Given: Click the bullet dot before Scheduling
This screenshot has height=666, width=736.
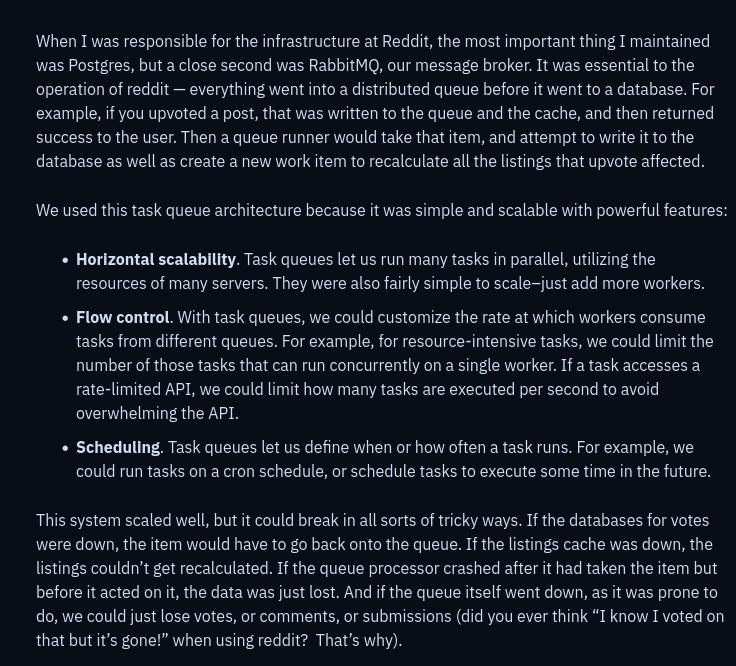Looking at the screenshot, I should click(x=65, y=448).
